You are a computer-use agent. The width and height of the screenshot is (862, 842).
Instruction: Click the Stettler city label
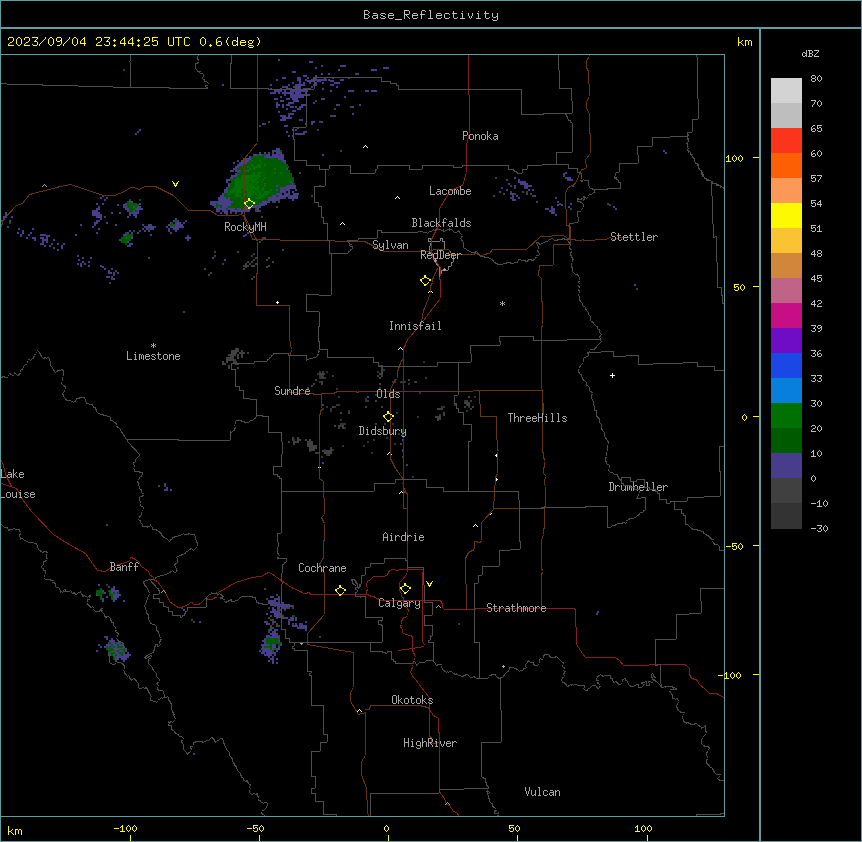point(634,237)
